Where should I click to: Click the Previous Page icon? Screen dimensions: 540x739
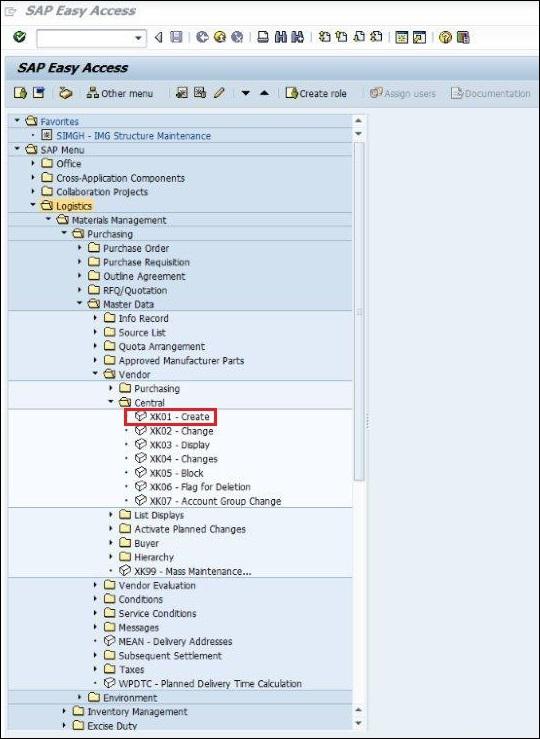click(x=341, y=37)
